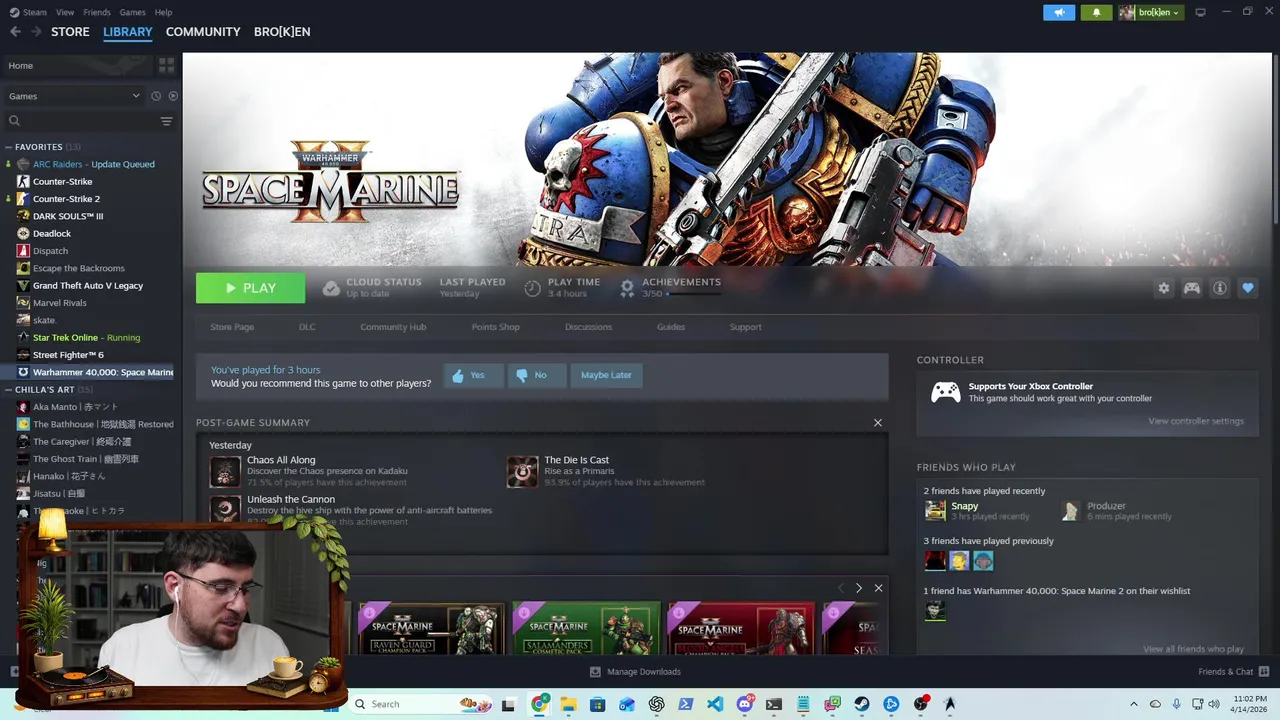The image size is (1280, 720).
Task: Switch to the COMMUNITY tab
Action: (x=203, y=32)
